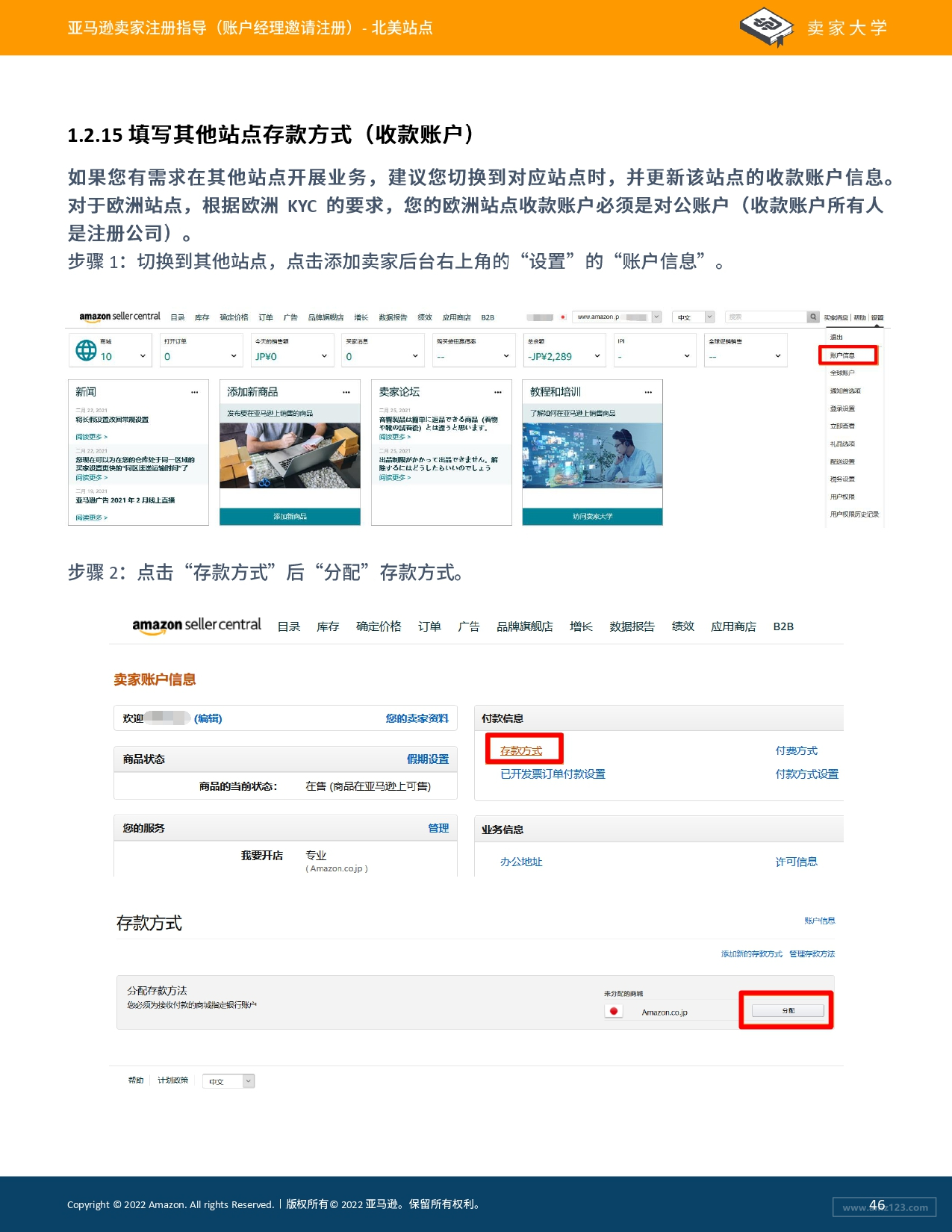Click the 假期设置 link
The image size is (952, 1232).
coord(428,759)
